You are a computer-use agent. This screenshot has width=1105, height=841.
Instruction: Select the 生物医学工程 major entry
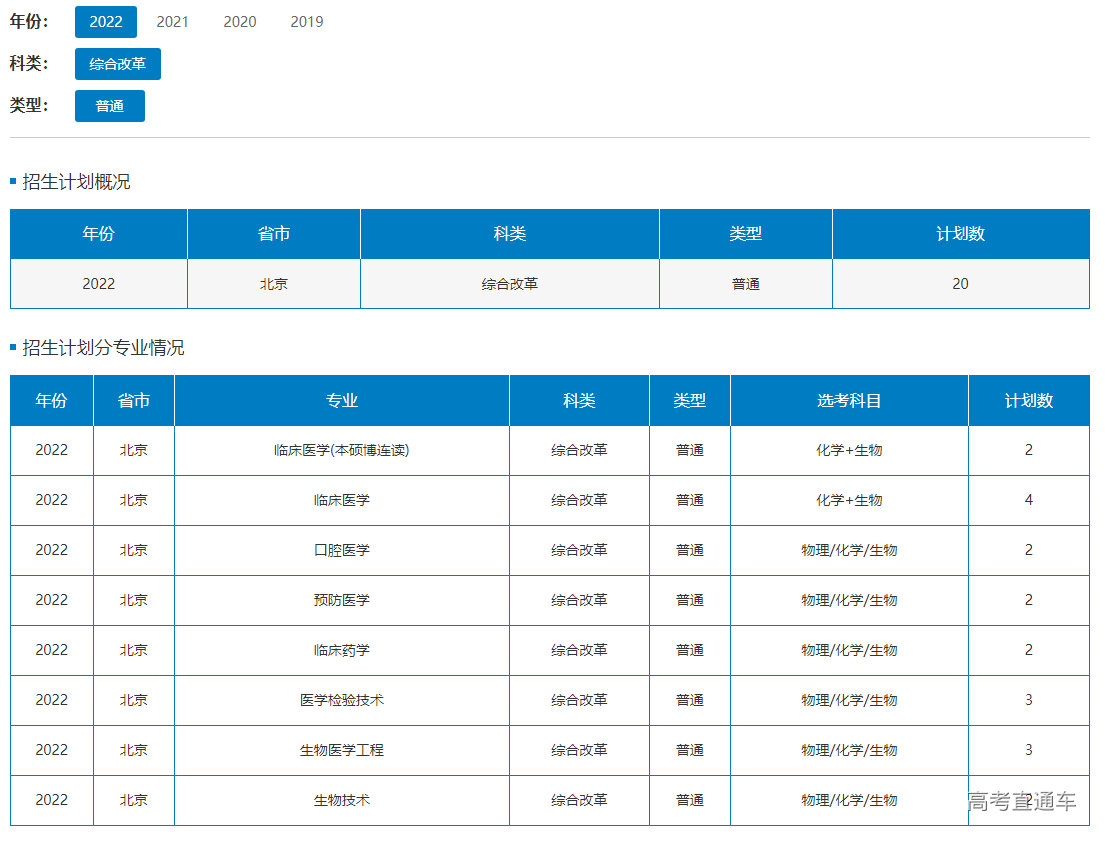(x=341, y=750)
